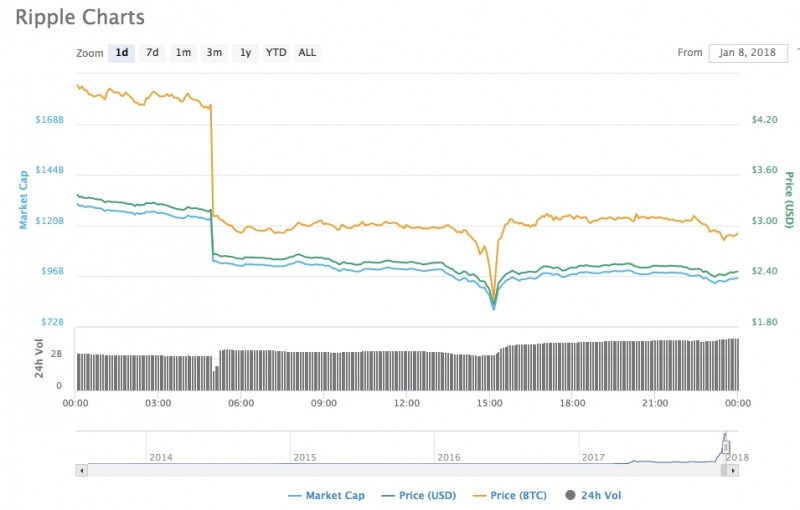Select the 1y zoom range
The width and height of the screenshot is (800, 510).
[245, 52]
